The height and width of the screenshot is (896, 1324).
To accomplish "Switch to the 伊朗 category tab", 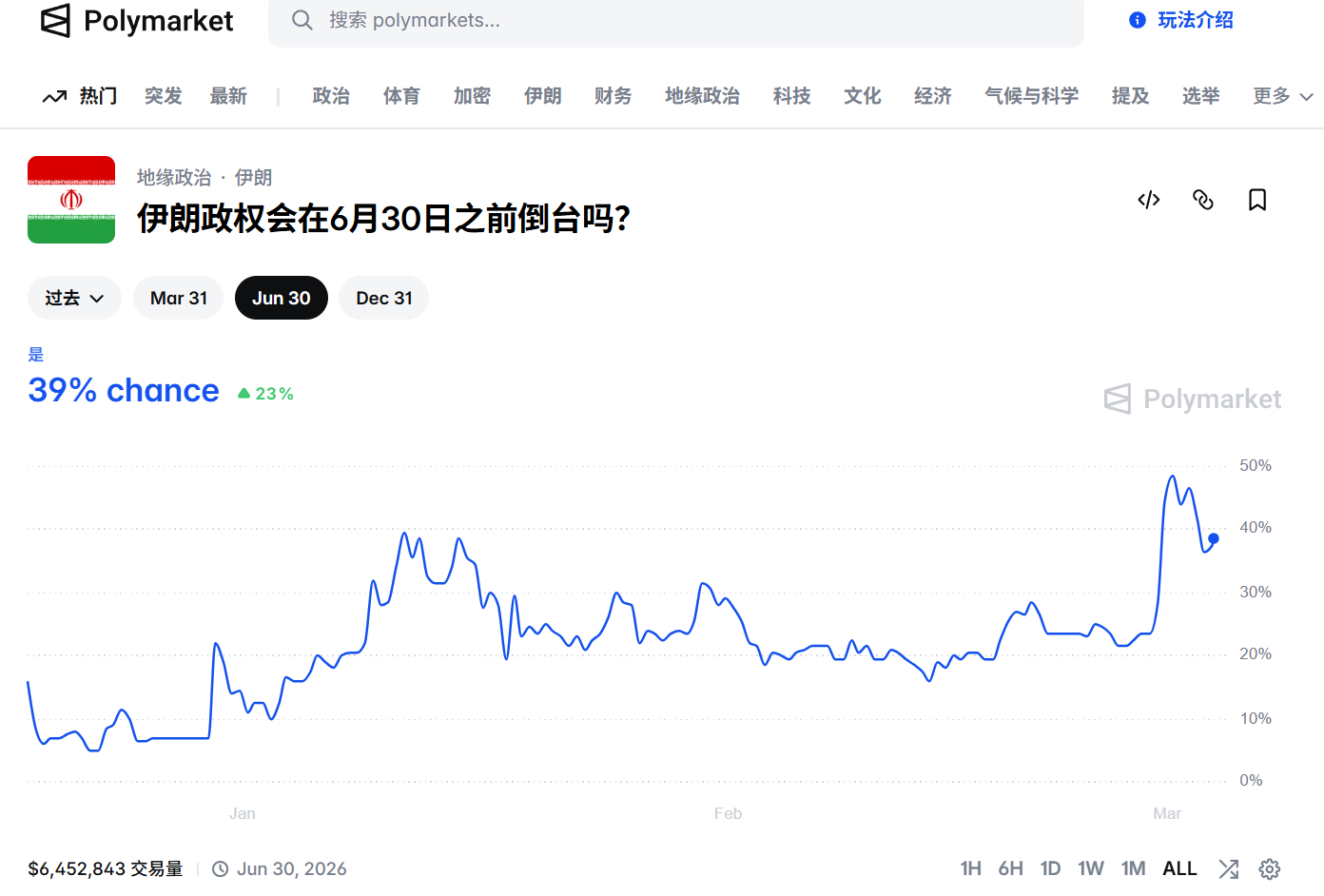I will 542,96.
